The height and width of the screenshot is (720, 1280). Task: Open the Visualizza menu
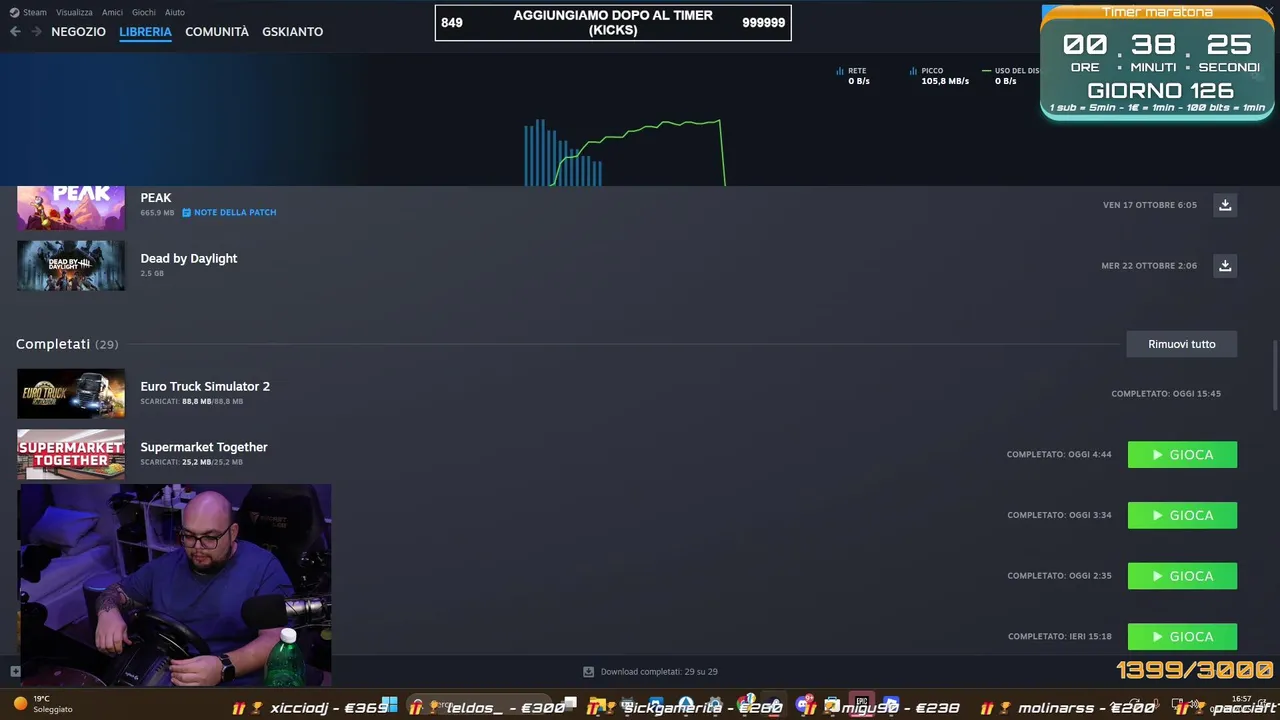(74, 12)
